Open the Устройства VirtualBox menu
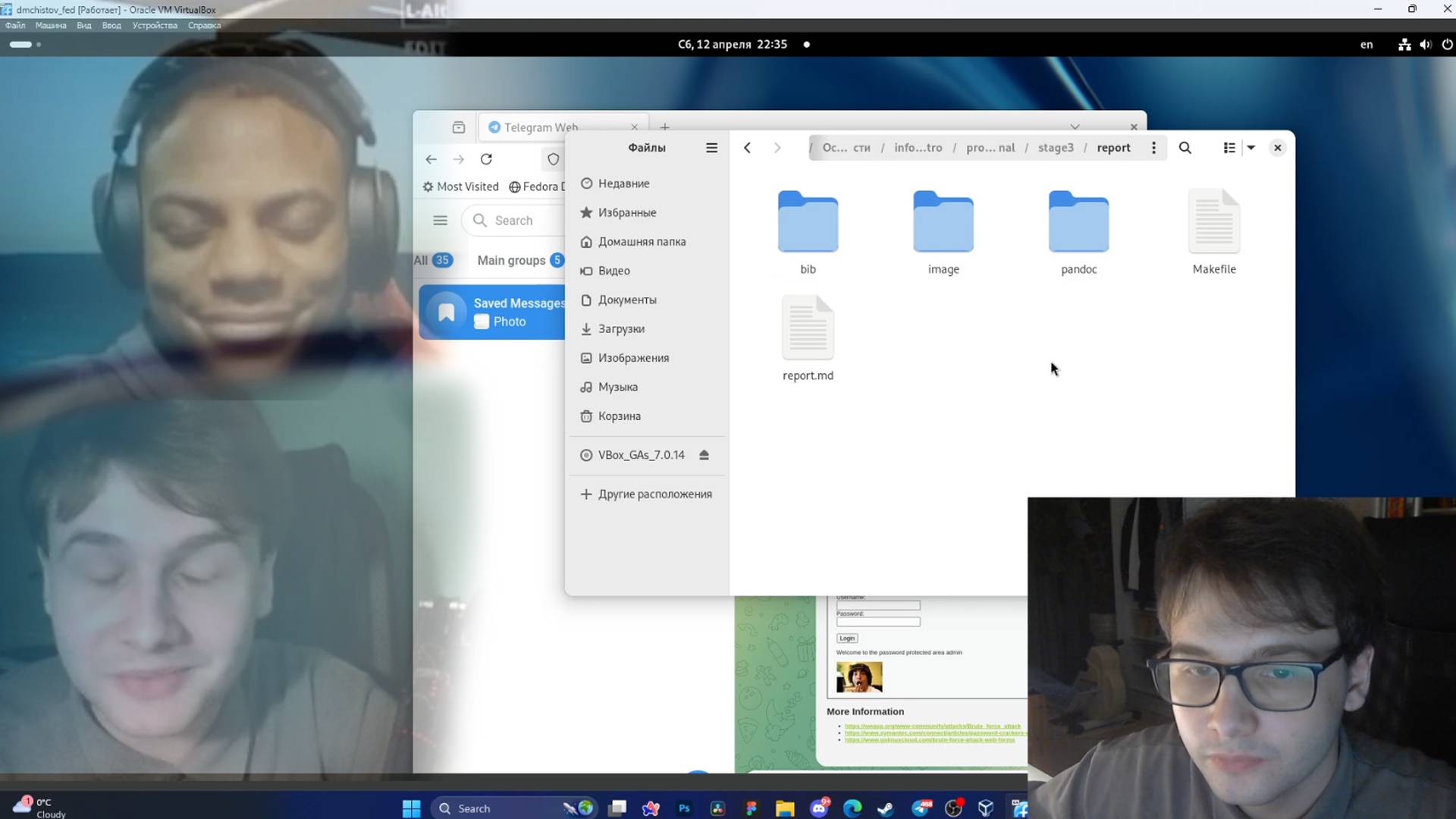 coord(155,25)
